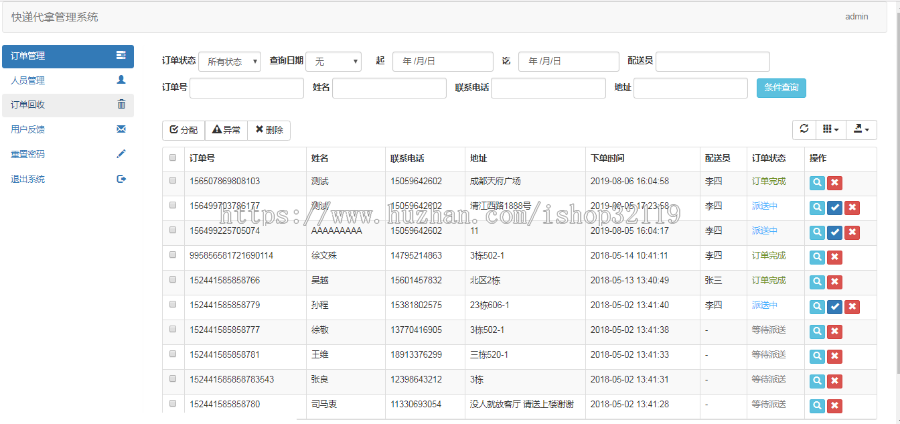The height and width of the screenshot is (424, 900).
Task: Delete order 152441585858780
Action: click(x=835, y=406)
